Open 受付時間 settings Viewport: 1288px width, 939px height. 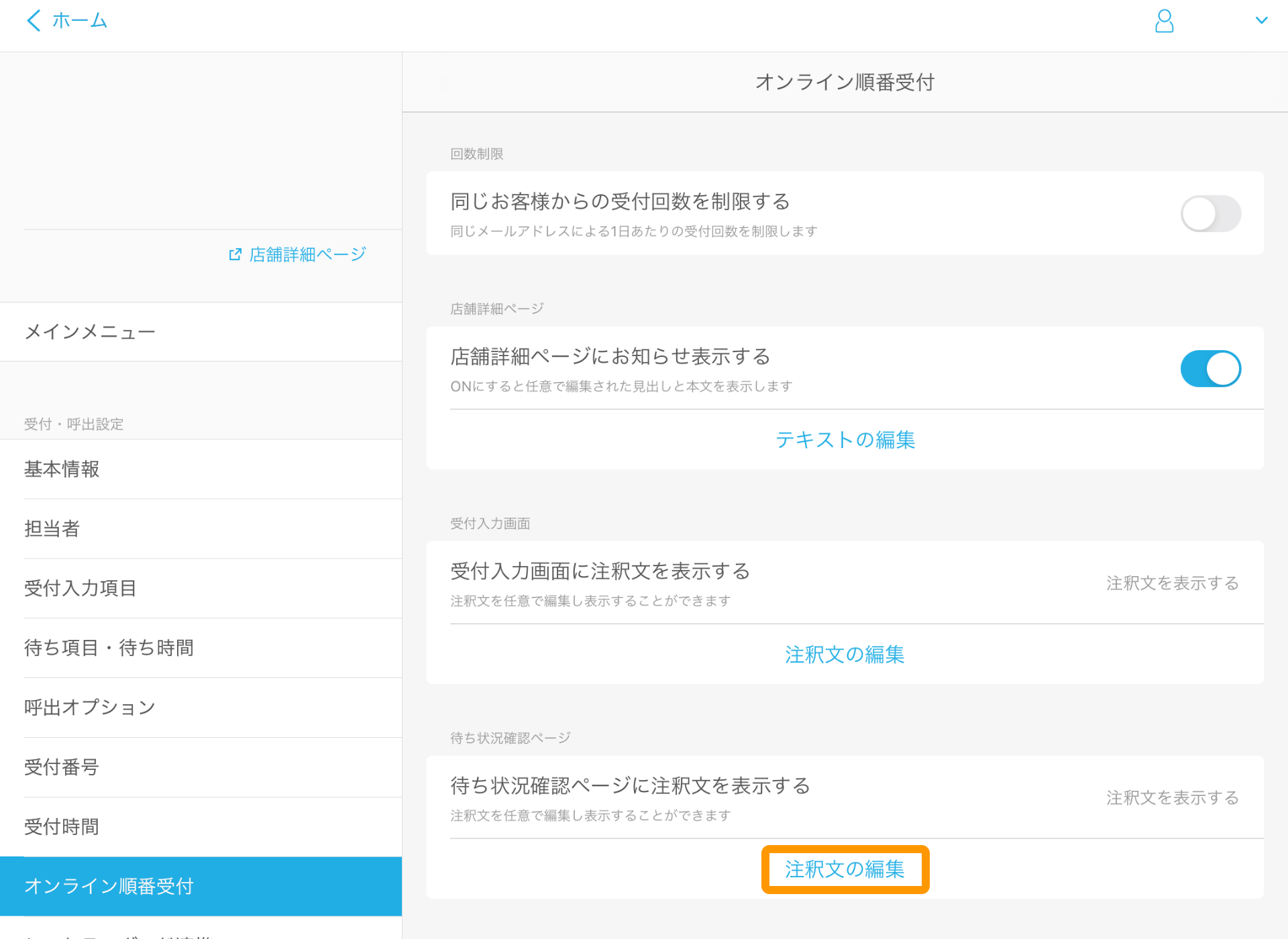201,827
